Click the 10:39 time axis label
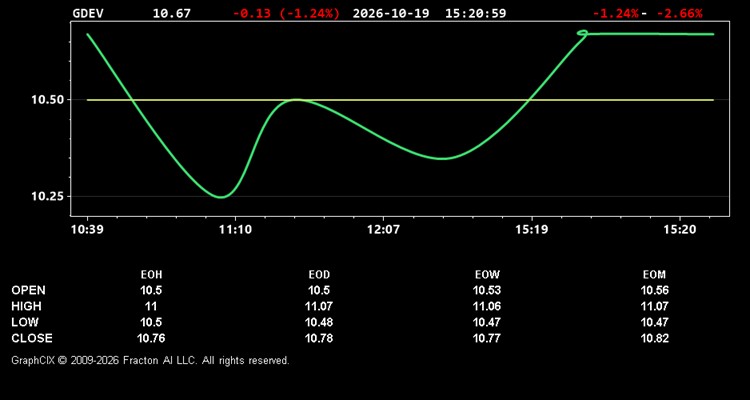Screen dimensions: 750x400 pyautogui.click(x=87, y=230)
